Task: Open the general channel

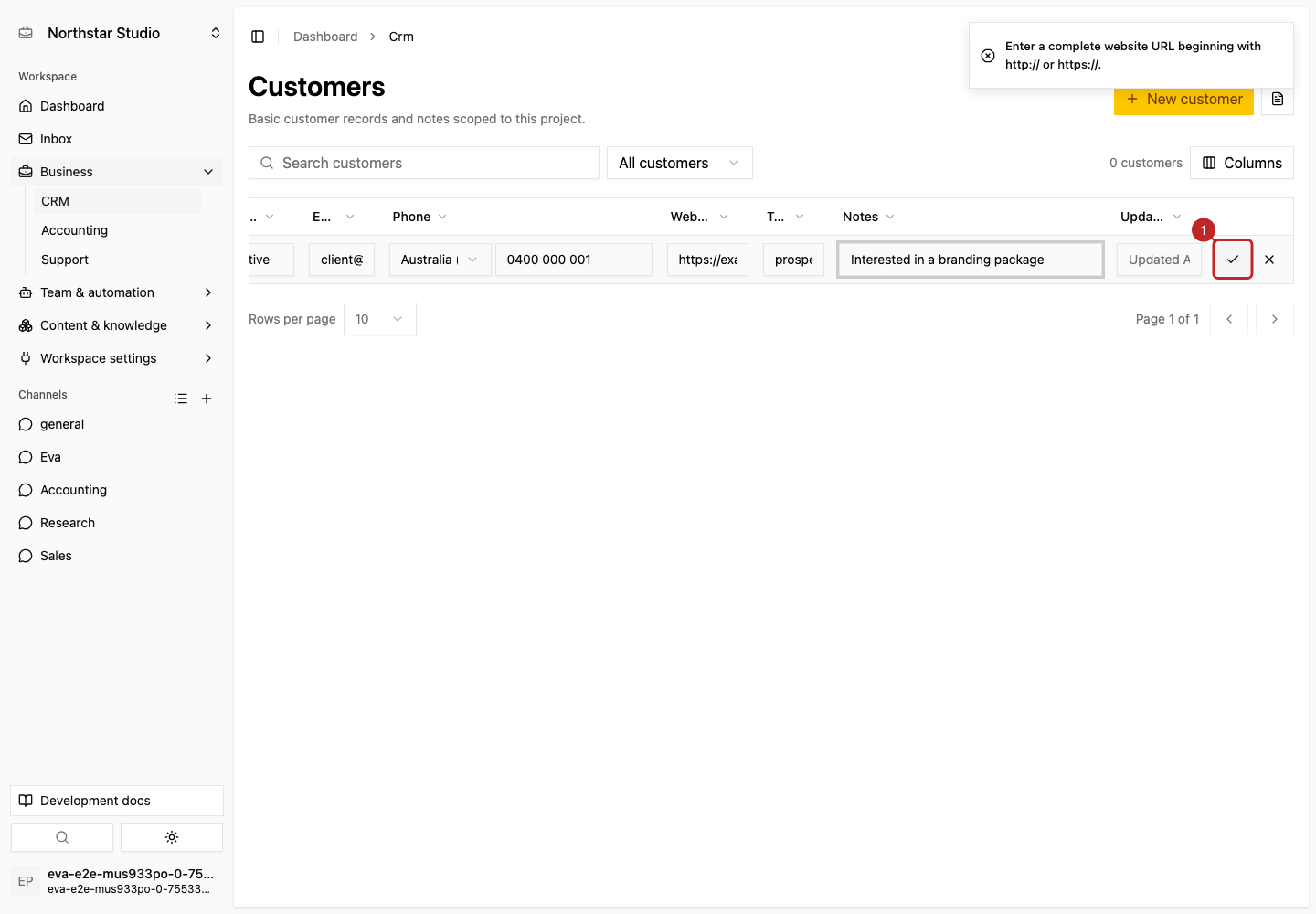Action: coord(117,424)
